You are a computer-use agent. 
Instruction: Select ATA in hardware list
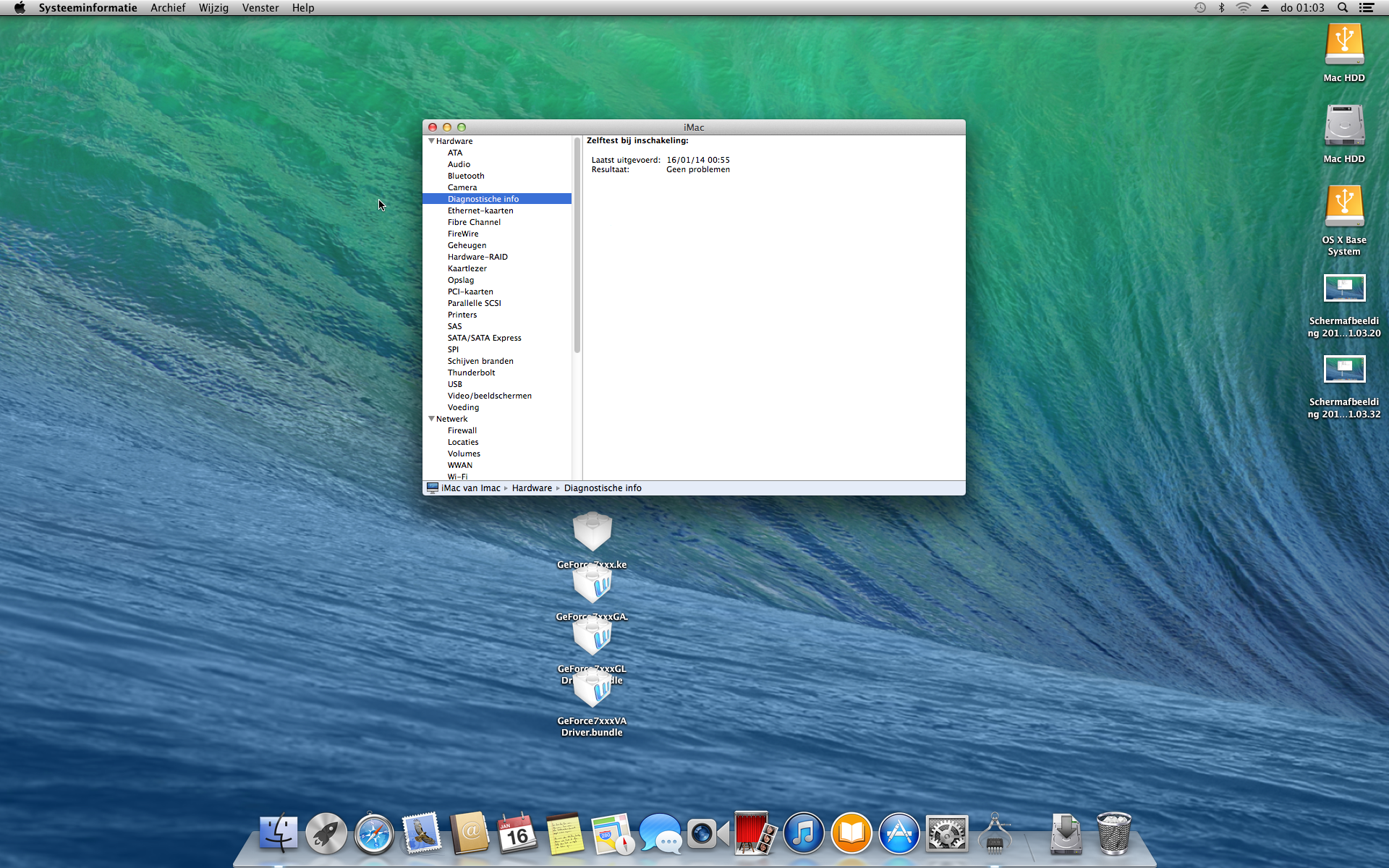pyautogui.click(x=455, y=153)
